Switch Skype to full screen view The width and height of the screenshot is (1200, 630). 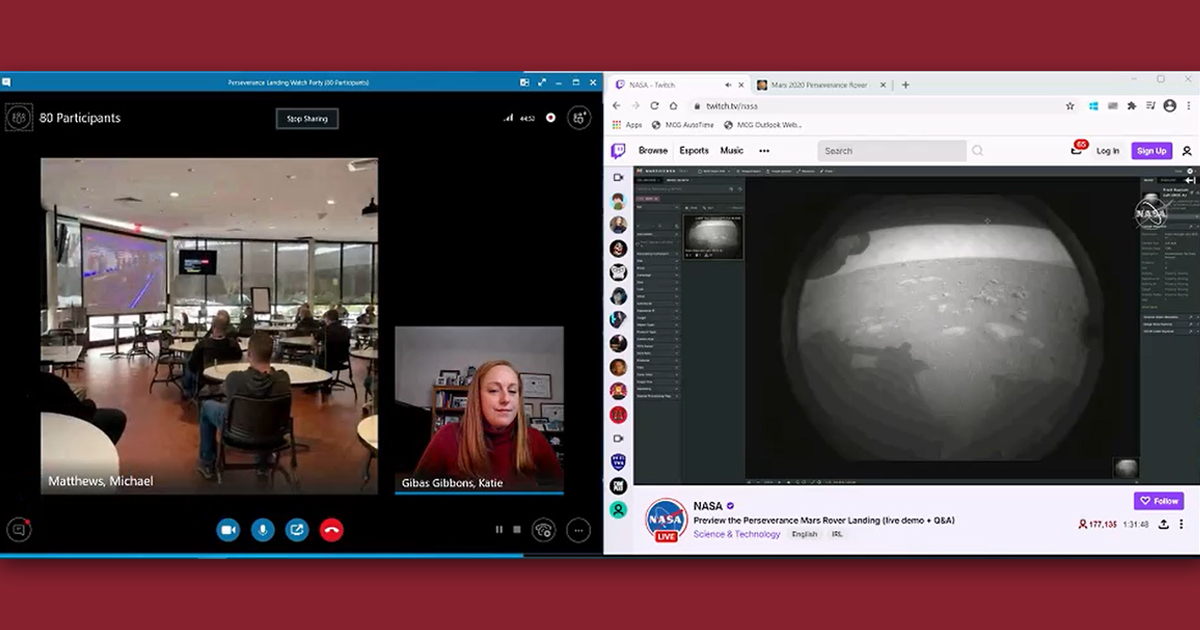(543, 82)
